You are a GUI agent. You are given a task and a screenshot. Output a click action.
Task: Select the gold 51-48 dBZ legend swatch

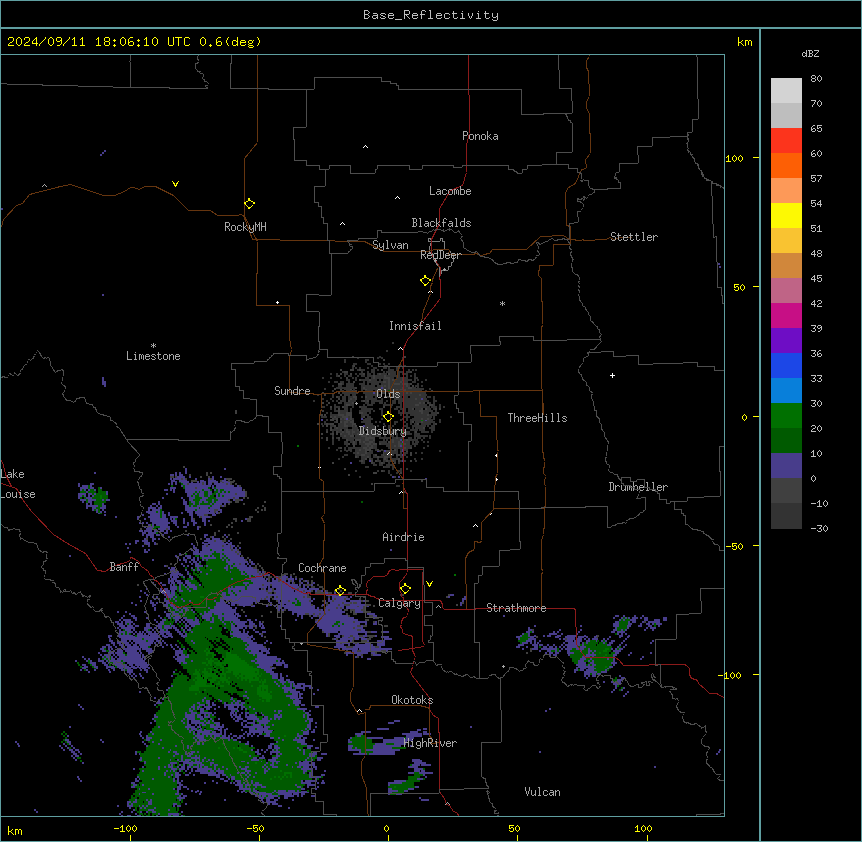[x=786, y=240]
